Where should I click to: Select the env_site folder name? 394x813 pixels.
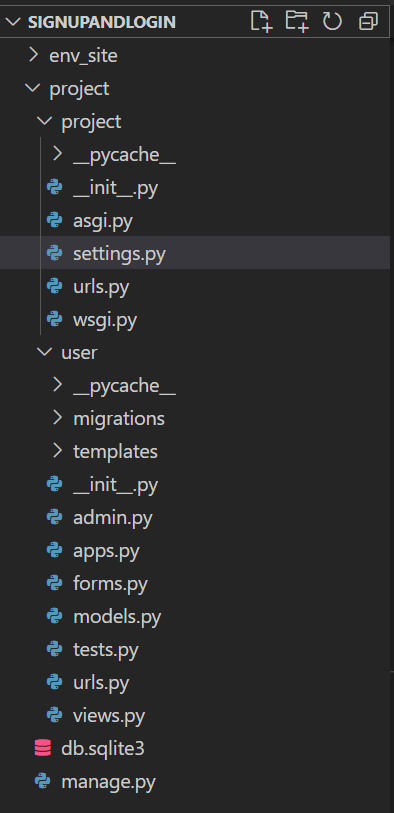tap(83, 56)
